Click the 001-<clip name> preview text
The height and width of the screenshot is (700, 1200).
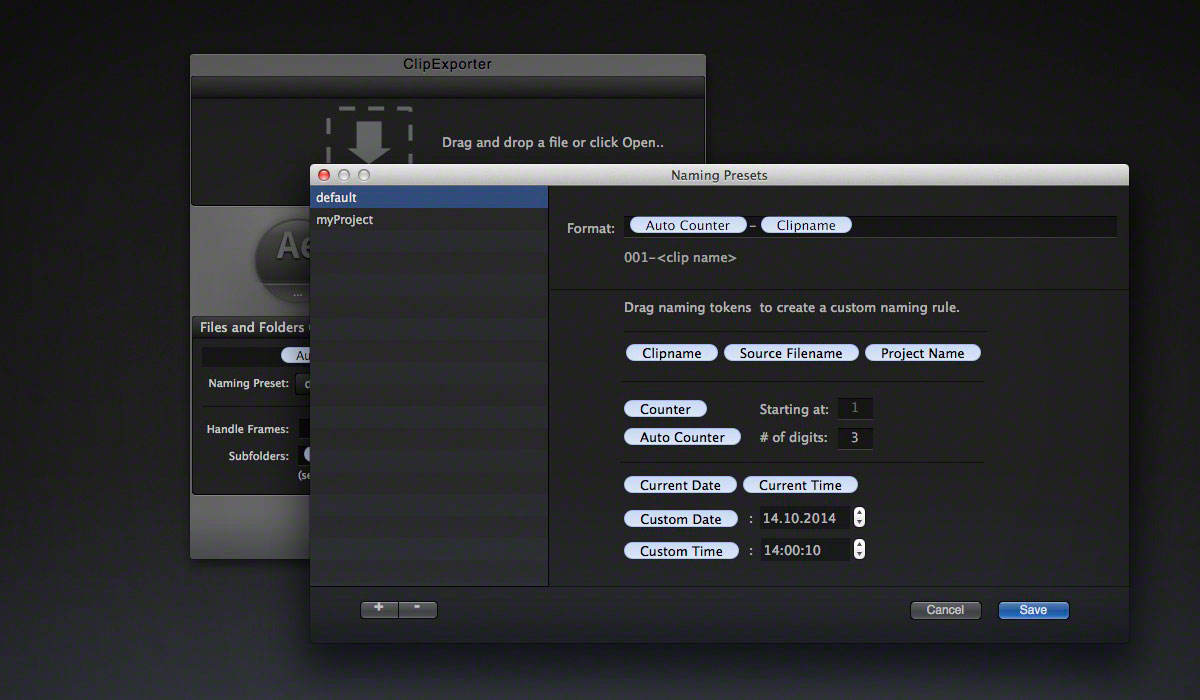tap(680, 258)
